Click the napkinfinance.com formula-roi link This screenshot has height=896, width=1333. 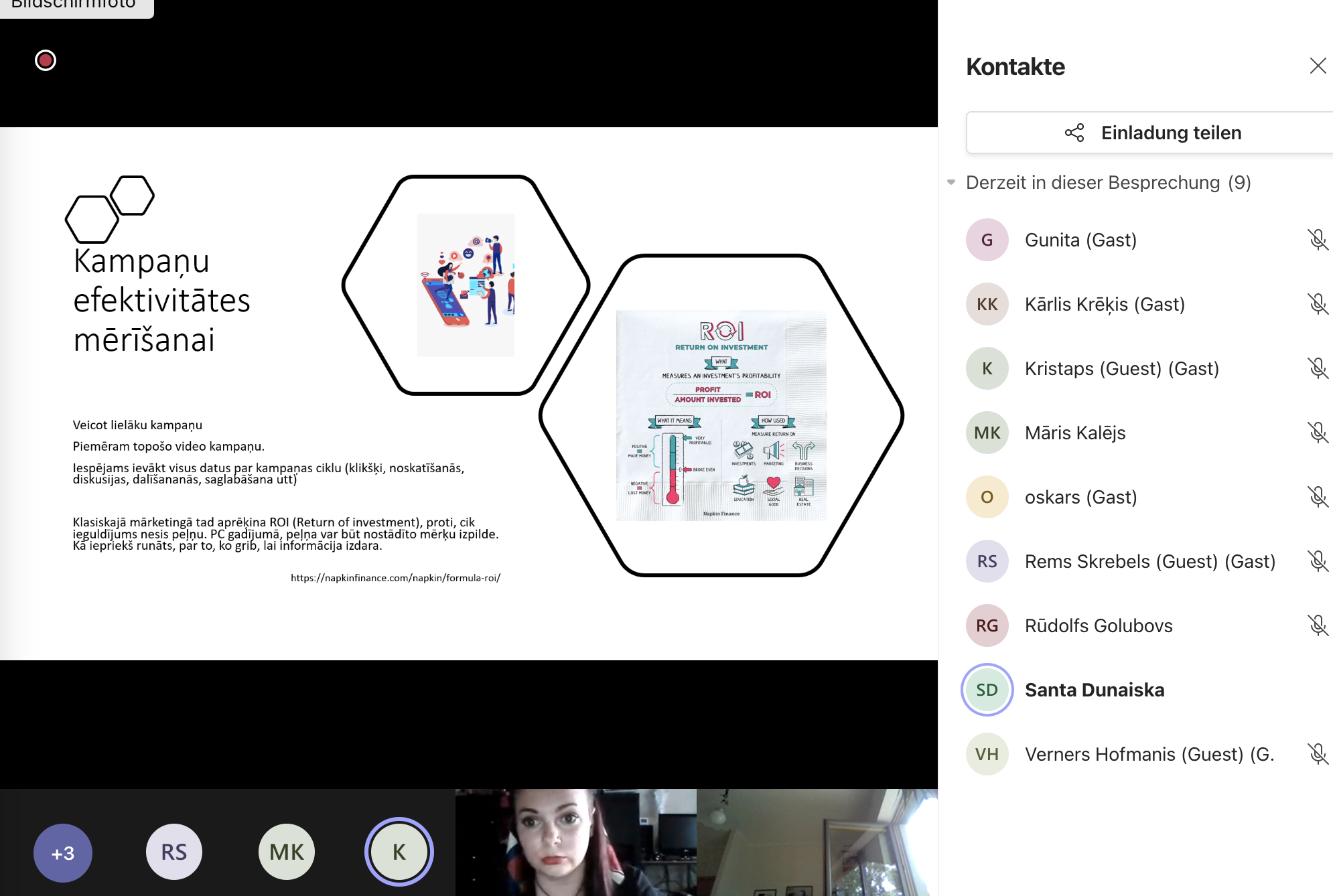pyautogui.click(x=395, y=578)
